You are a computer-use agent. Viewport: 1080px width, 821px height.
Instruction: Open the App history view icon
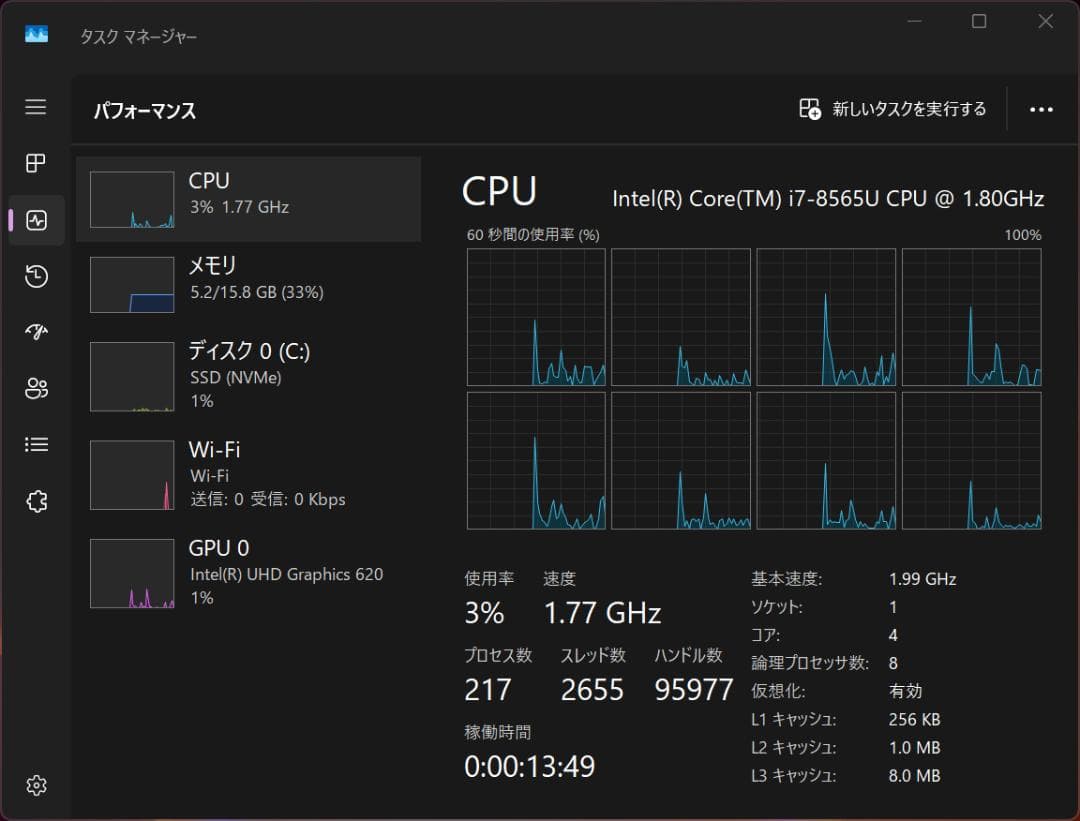click(36, 276)
